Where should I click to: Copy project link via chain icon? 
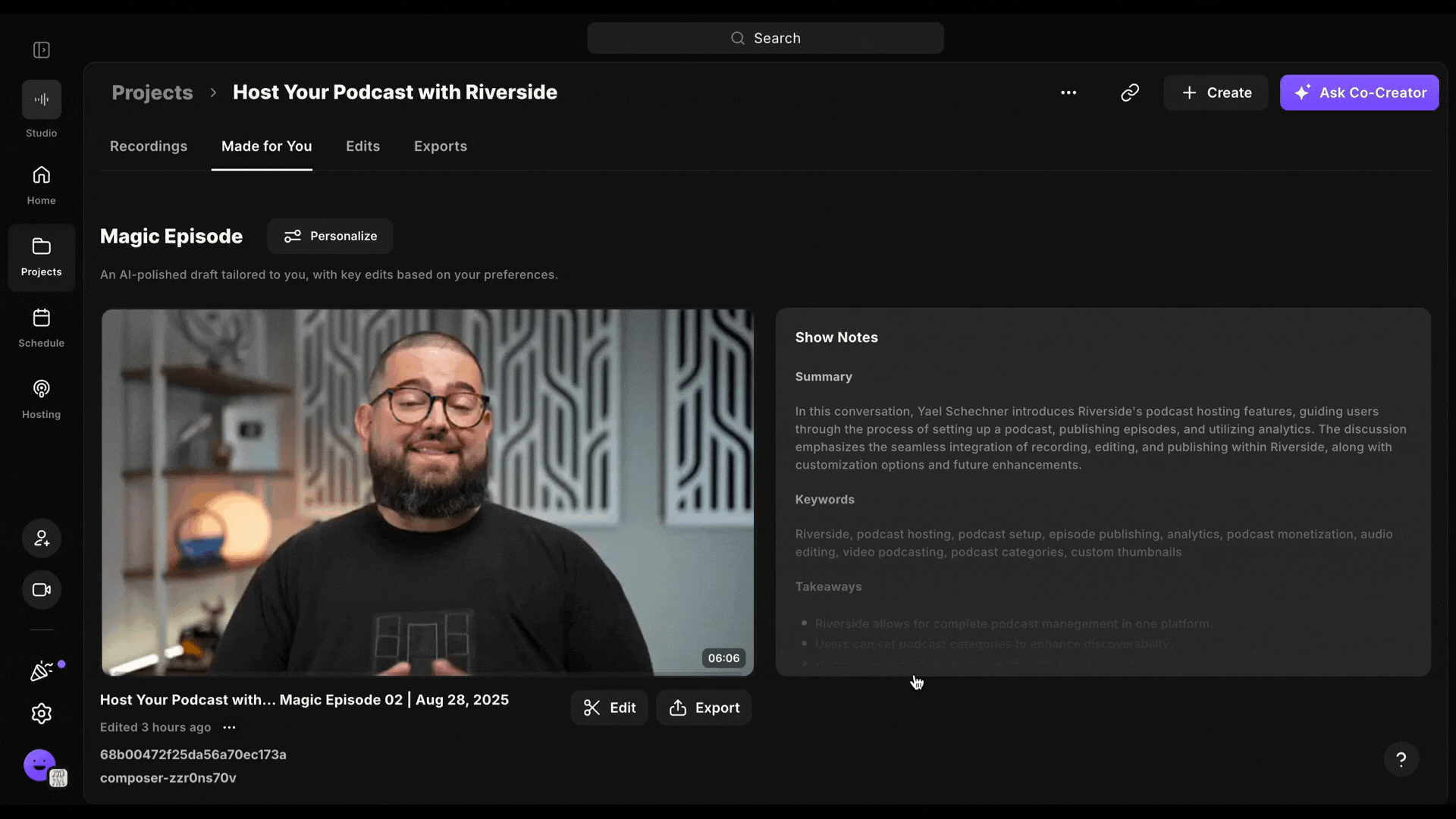click(x=1130, y=93)
